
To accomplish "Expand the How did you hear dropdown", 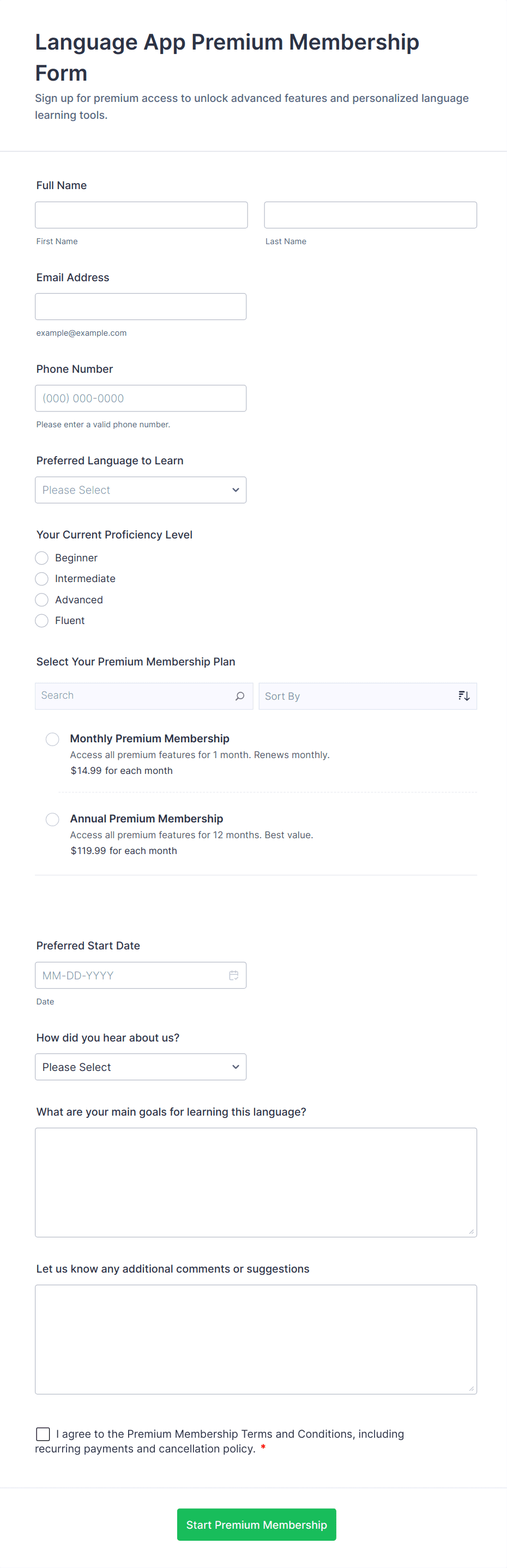I will (141, 1067).
